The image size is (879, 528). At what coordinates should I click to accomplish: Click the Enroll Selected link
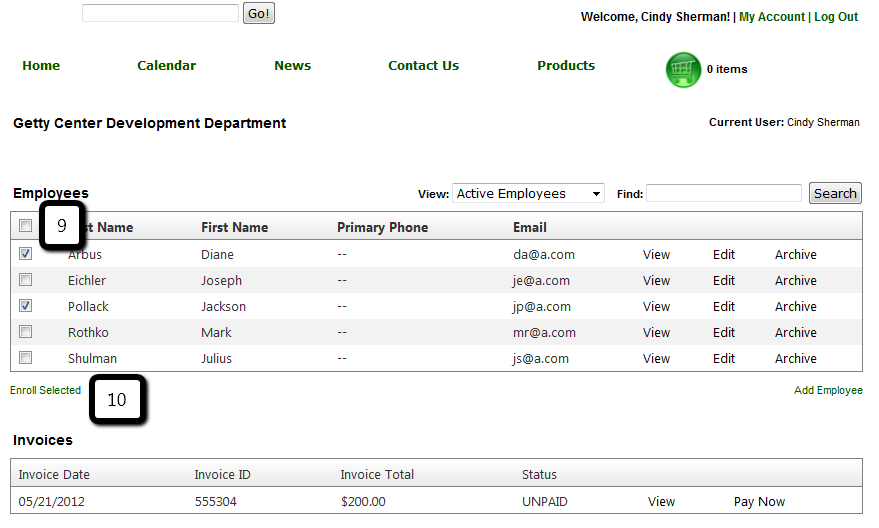[45, 390]
